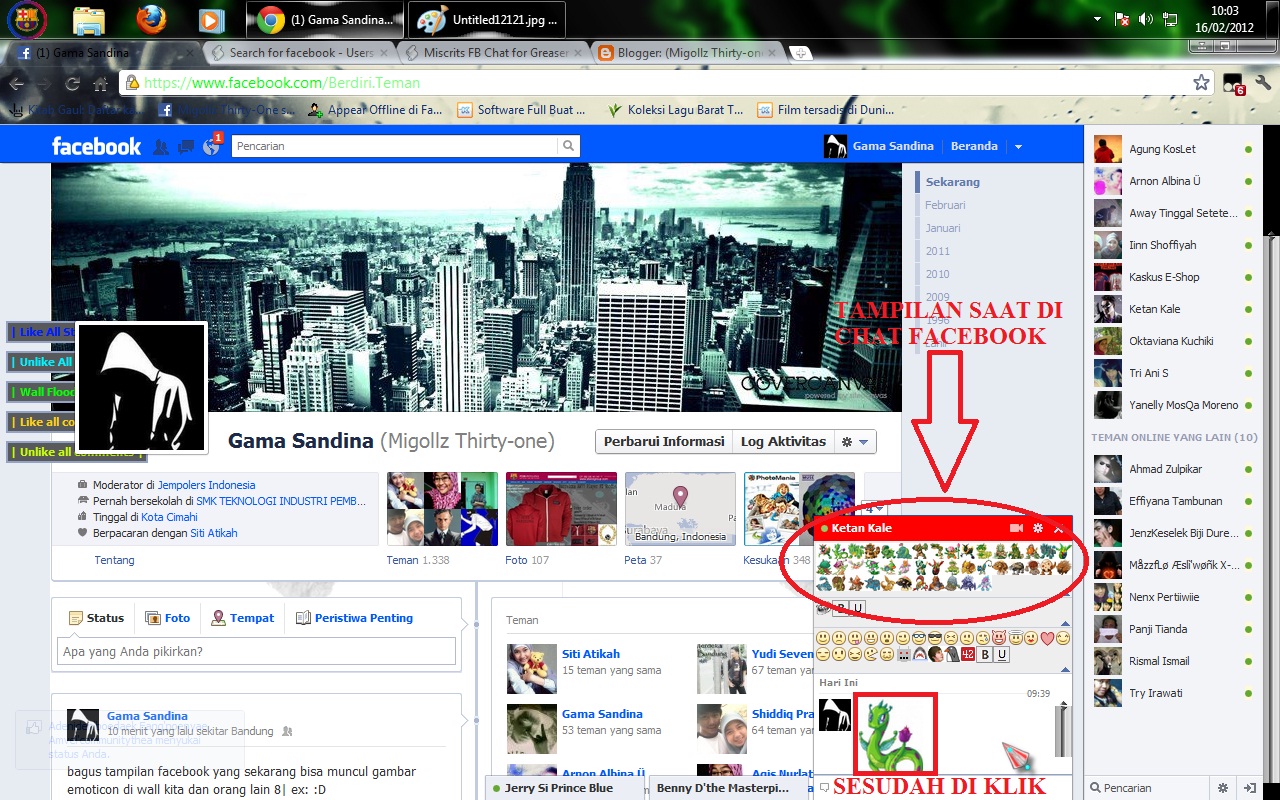Click Perbarui Informasi button
This screenshot has width=1280, height=800.
click(x=664, y=441)
